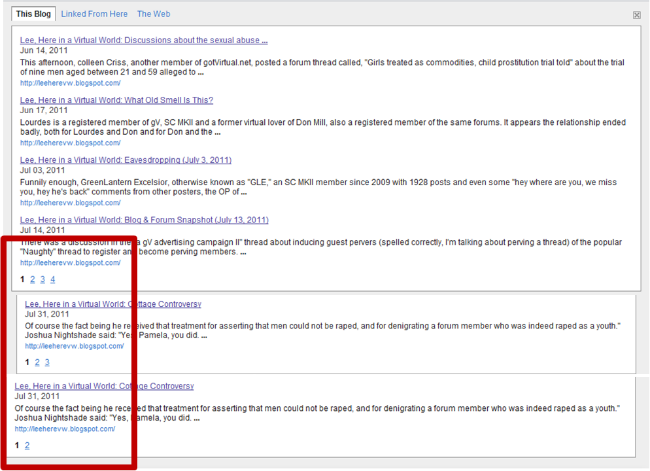The width and height of the screenshot is (650, 471).
Task: Click date text 'Jul 14, 2011'
Action: (42, 230)
